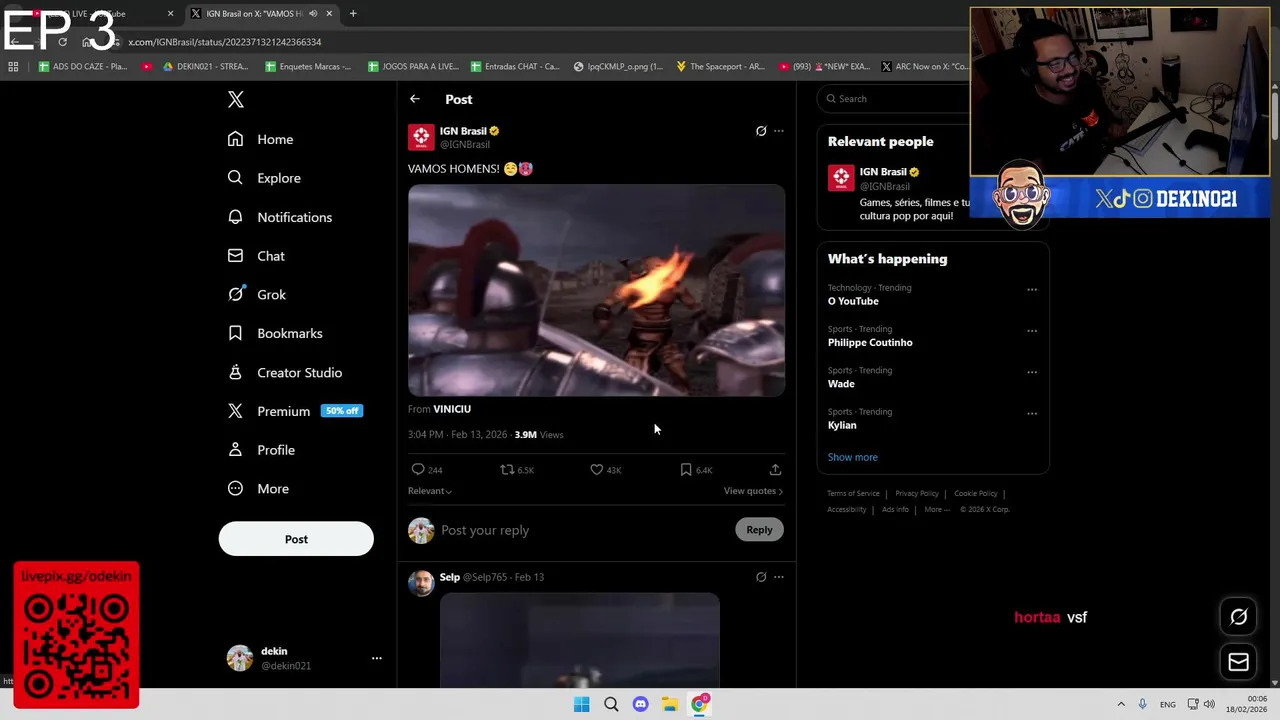Open Explore from sidebar
1280x720 pixels.
coord(264,178)
